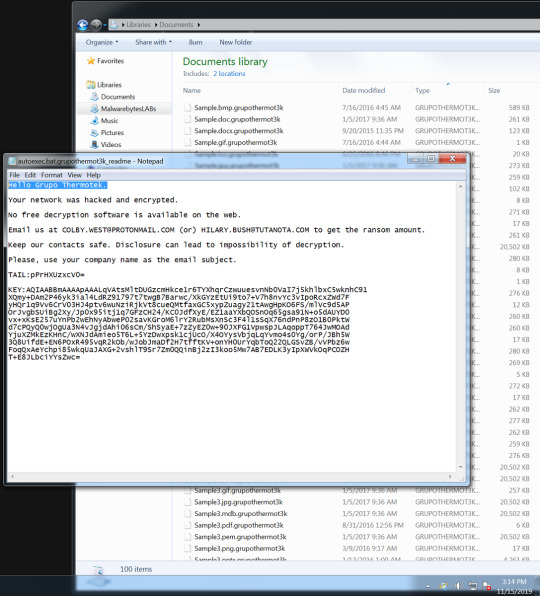Image resolution: width=540 pixels, height=596 pixels.
Task: Click the Music library icon
Action: [95, 121]
